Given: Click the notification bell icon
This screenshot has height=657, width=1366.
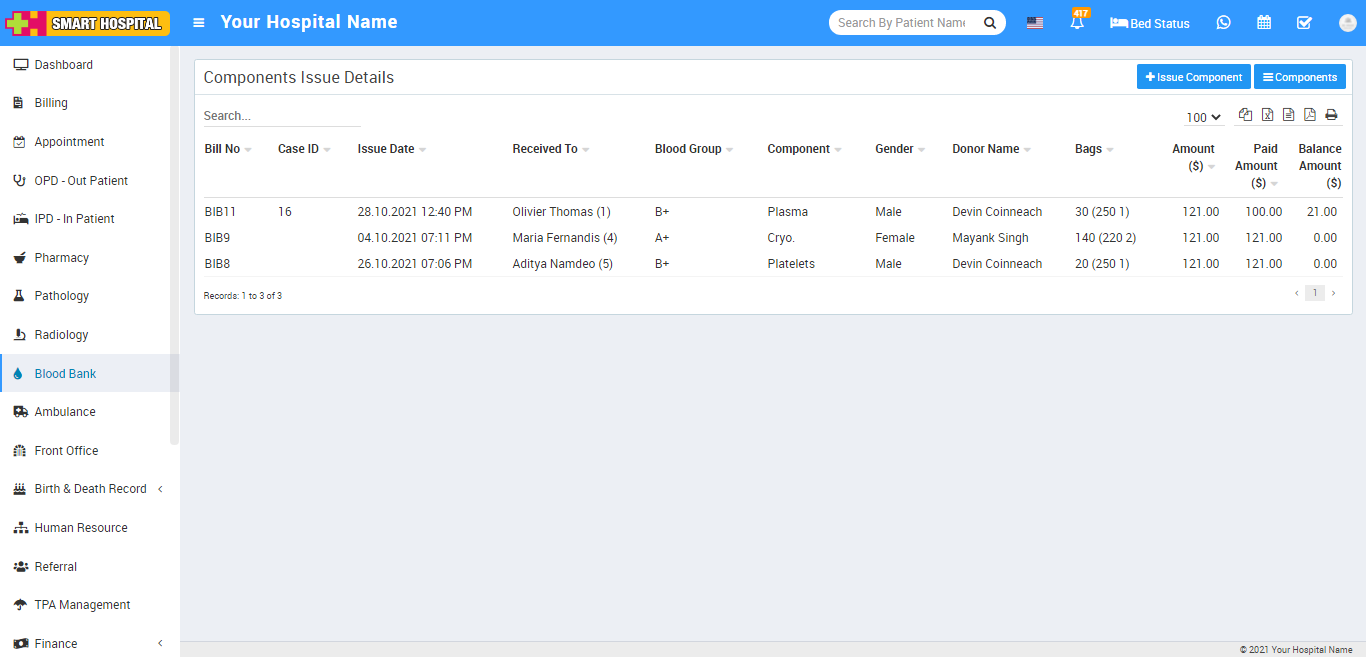Looking at the screenshot, I should click(x=1077, y=23).
